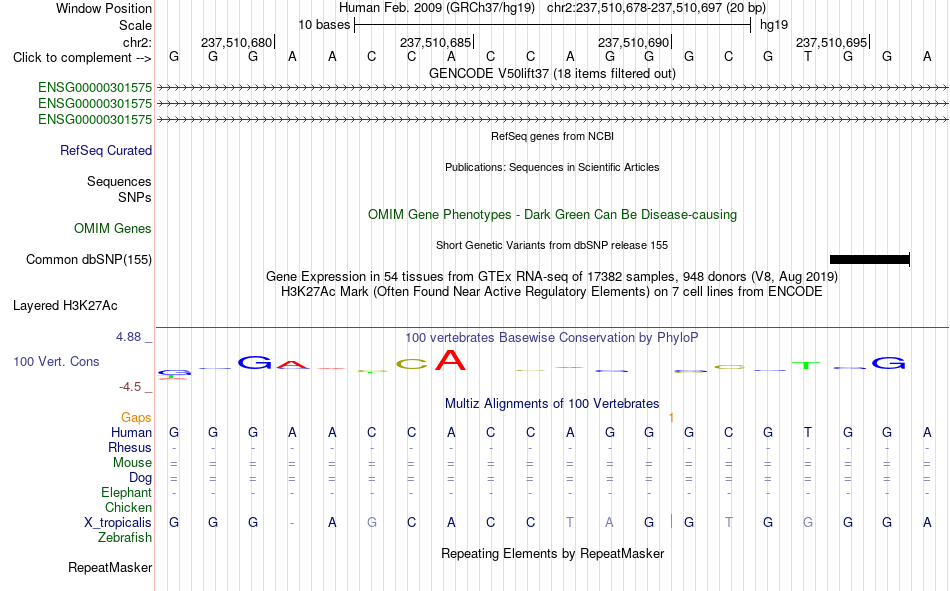Click the Dog species row label

[x=140, y=478]
